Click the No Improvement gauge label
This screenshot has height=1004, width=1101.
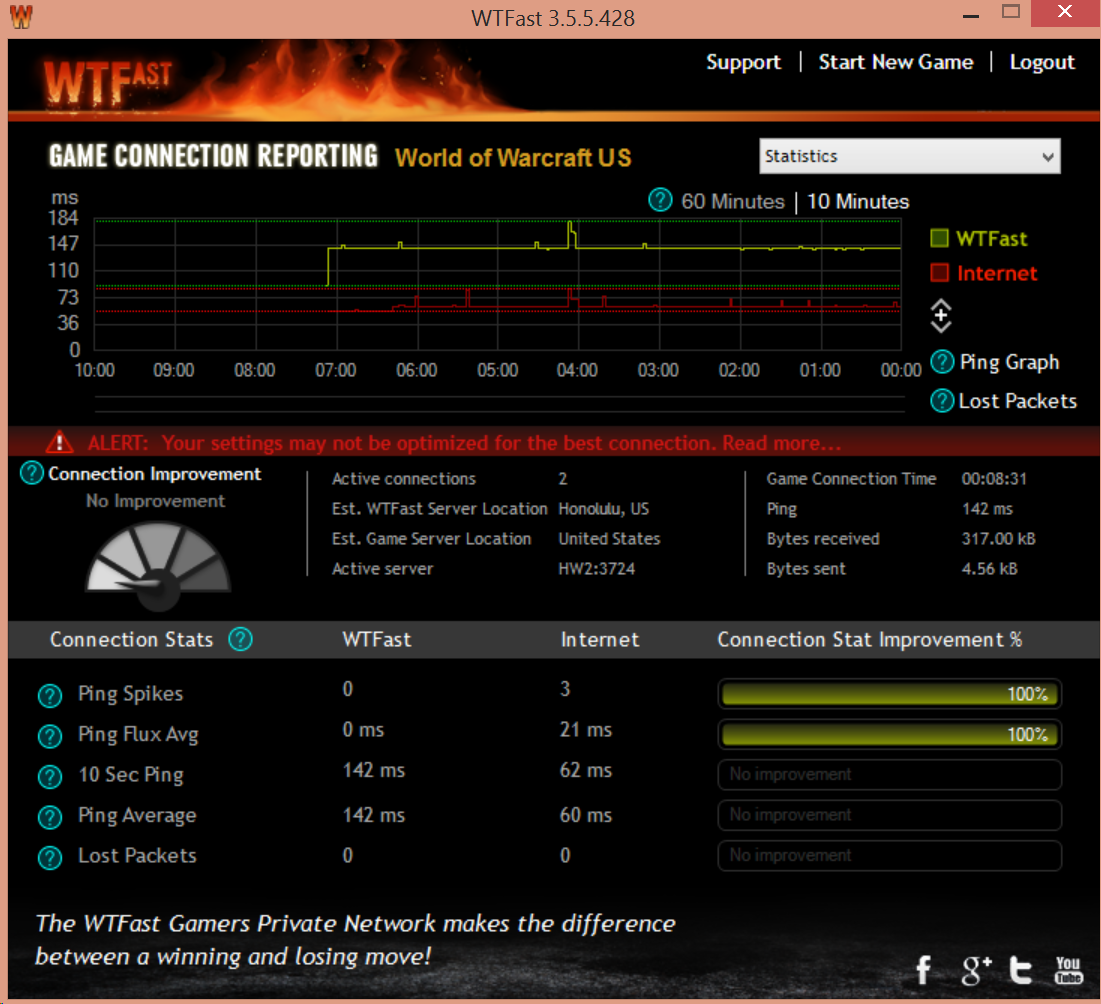(x=155, y=501)
